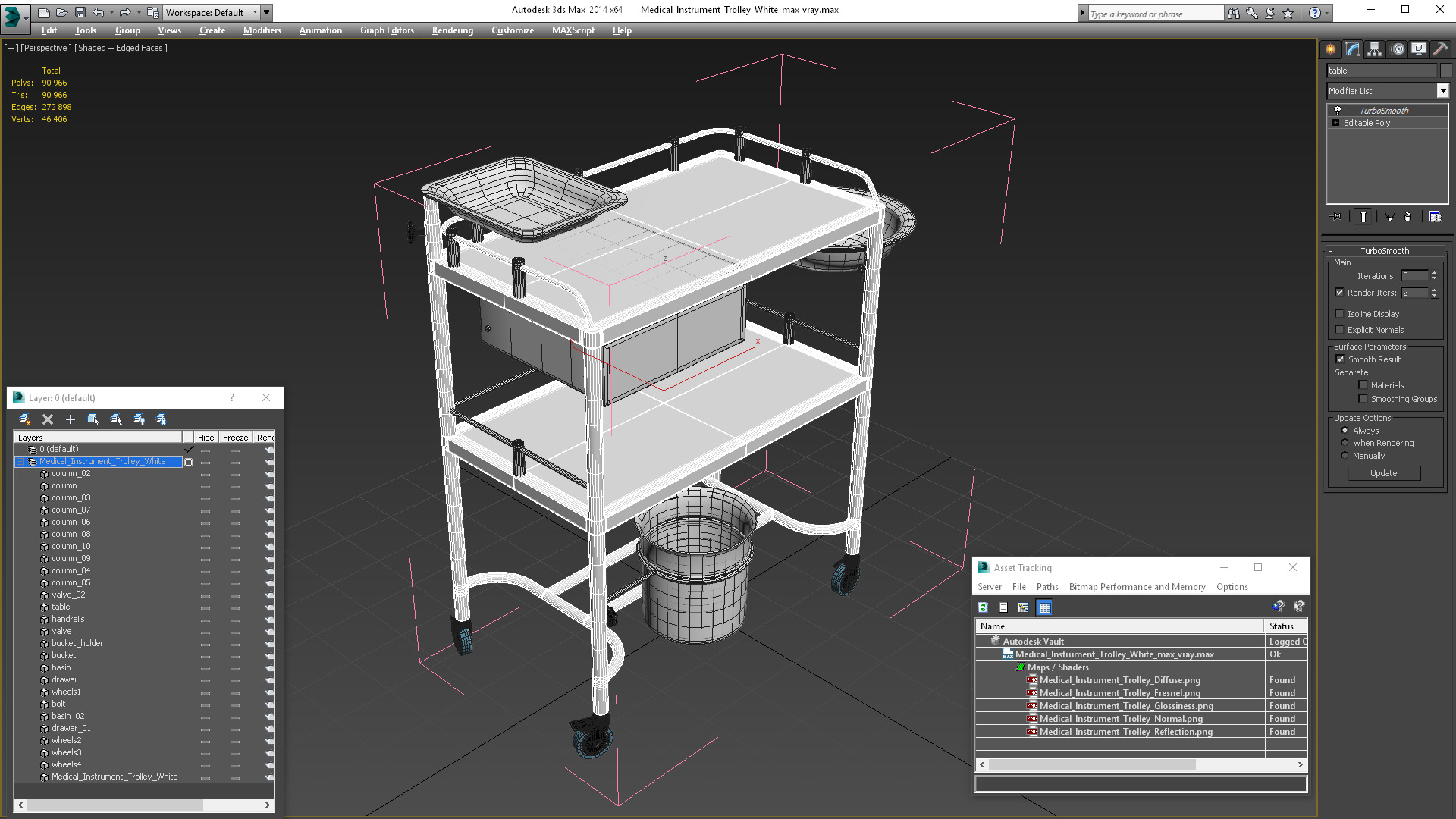Screen dimensions: 1456x819
Task: Switch Asset Tracking to table view
Action: tap(1045, 607)
